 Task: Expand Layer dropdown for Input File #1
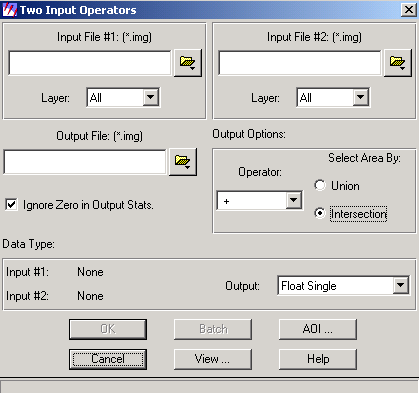[151, 97]
